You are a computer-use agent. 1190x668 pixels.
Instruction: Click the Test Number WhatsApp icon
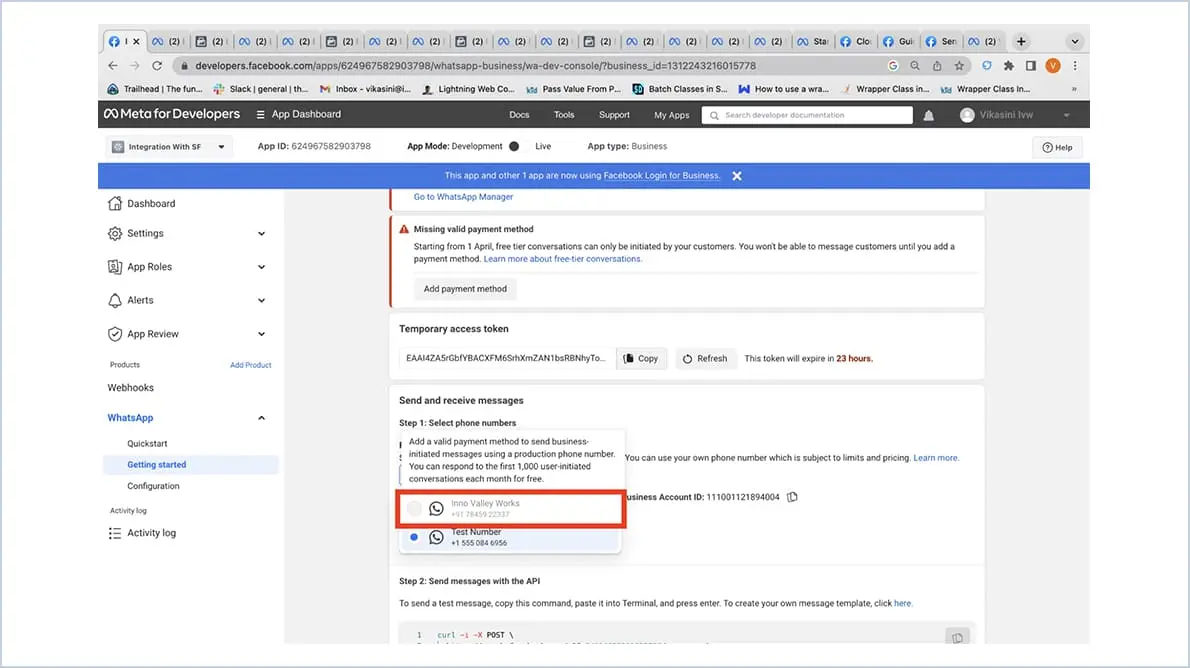(436, 537)
